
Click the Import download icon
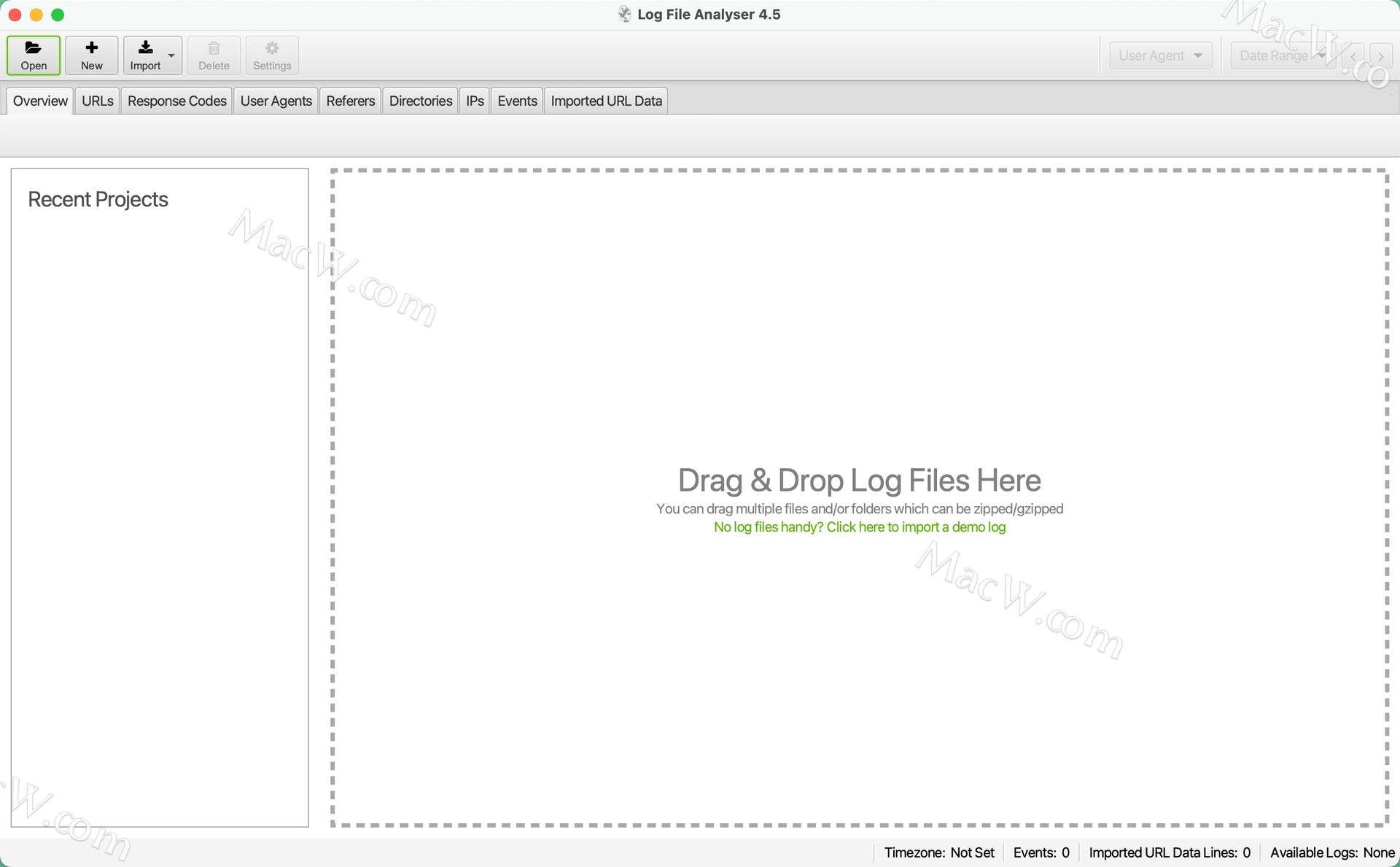click(x=145, y=48)
